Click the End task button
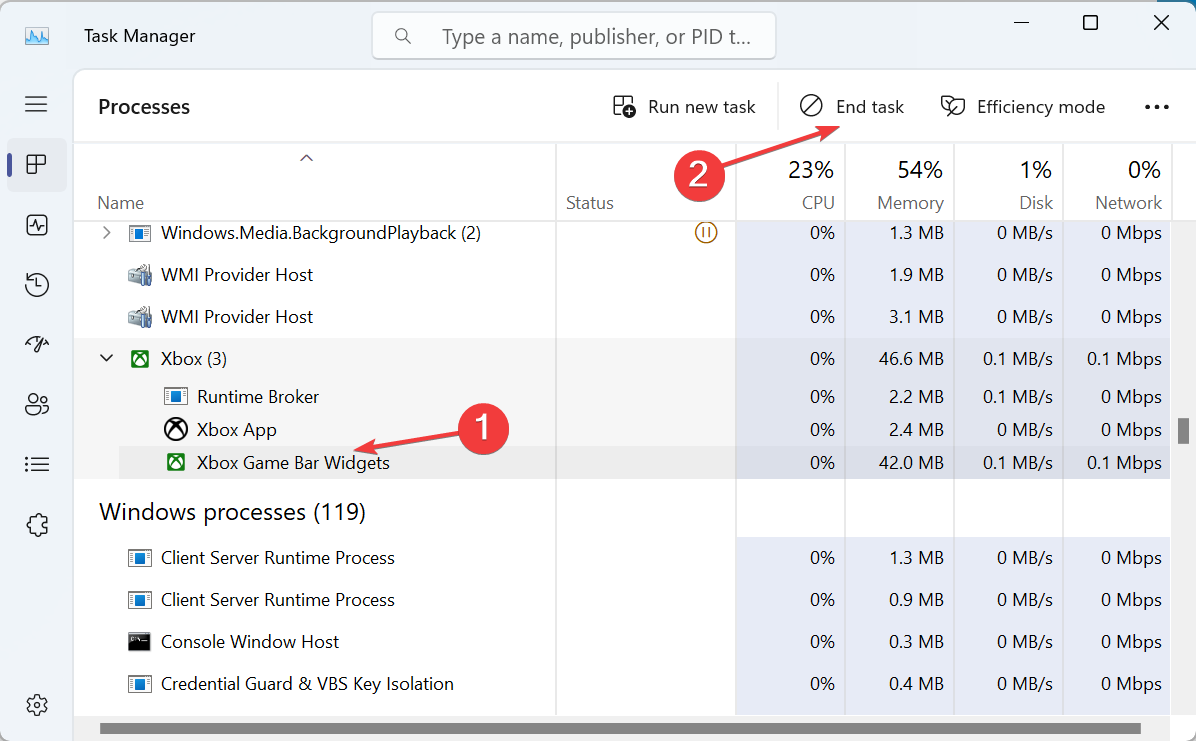 click(851, 106)
